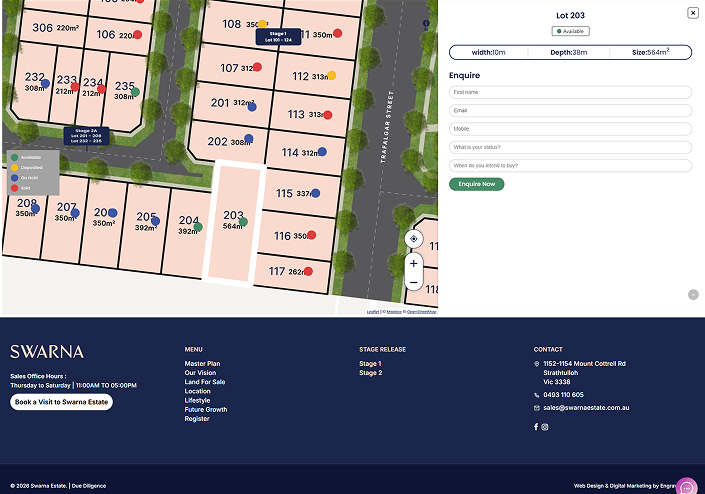Viewport: 705px width, 494px height.
Task: Open the Future Growth menu link
Action: (x=205, y=409)
